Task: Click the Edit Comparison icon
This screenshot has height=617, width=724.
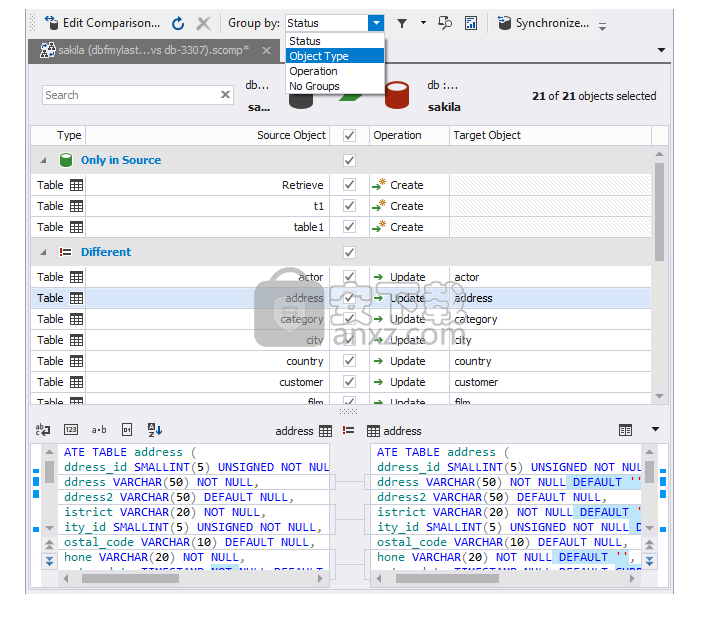Action: (51, 23)
